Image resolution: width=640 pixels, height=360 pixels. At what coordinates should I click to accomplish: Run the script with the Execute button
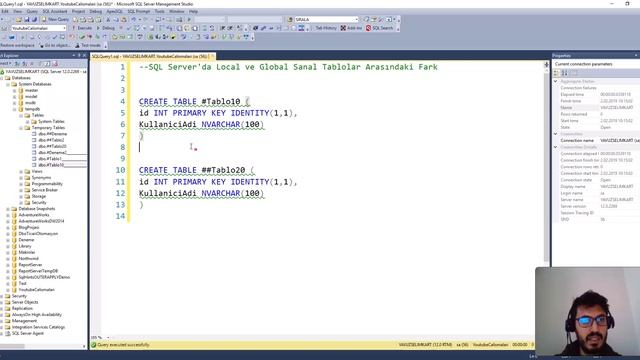point(82,28)
